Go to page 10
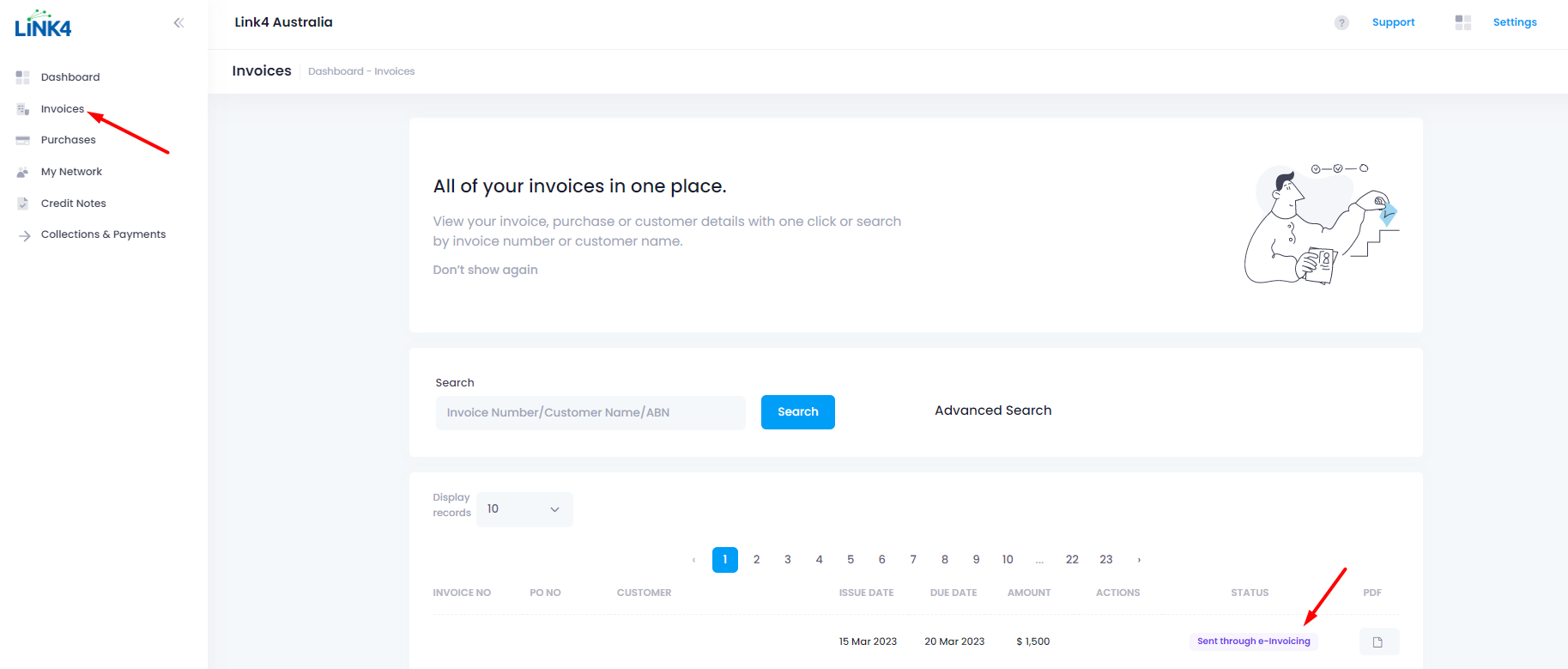 click(1008, 560)
